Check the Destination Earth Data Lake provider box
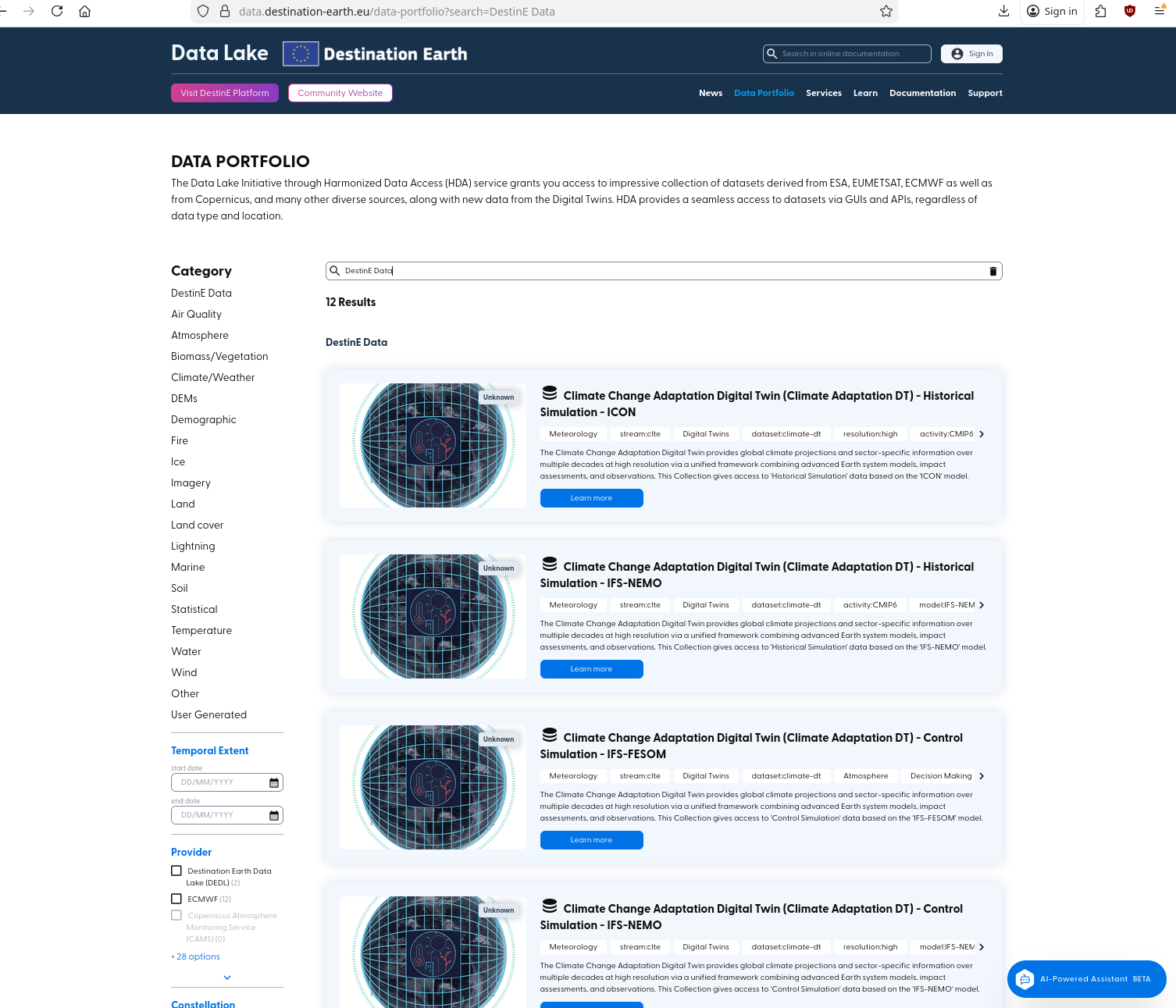Screen dimensions: 1176x1008 pos(176,871)
